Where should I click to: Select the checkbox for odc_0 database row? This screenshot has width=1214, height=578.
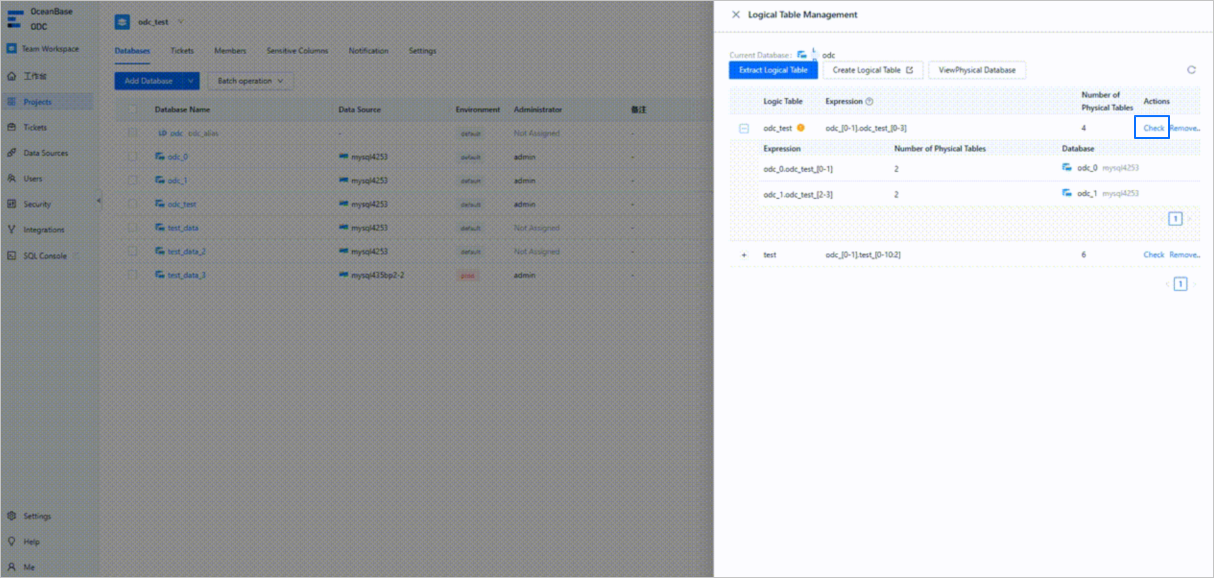pos(132,157)
